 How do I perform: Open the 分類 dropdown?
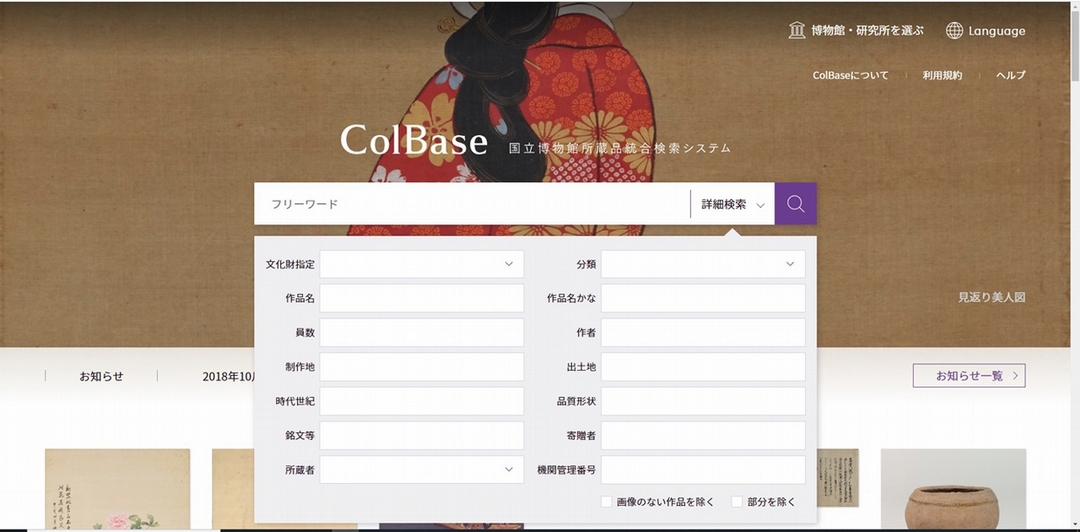click(703, 264)
